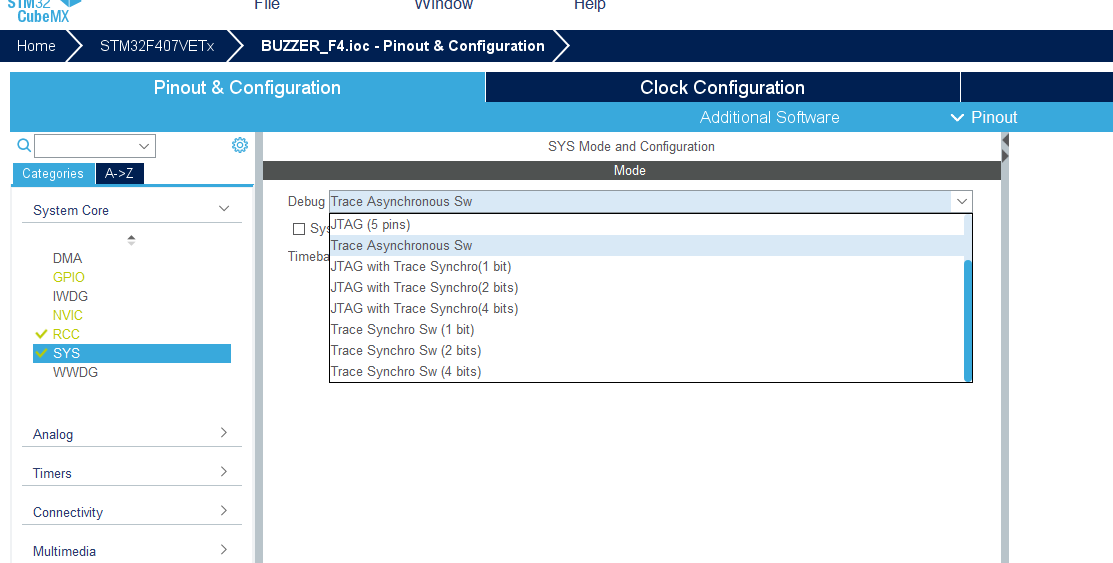Go to Home breadcrumb
This screenshot has height=563, width=1113.
coord(36,46)
